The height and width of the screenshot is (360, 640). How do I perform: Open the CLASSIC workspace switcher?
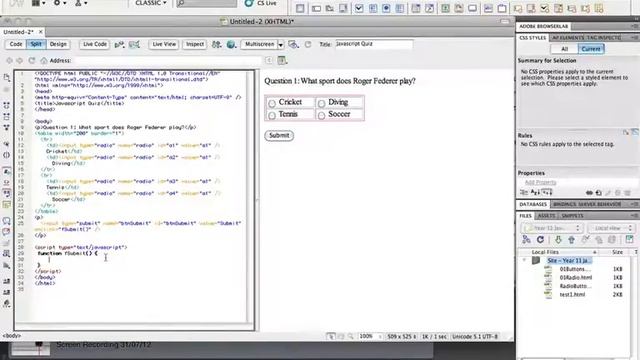coord(151,3)
